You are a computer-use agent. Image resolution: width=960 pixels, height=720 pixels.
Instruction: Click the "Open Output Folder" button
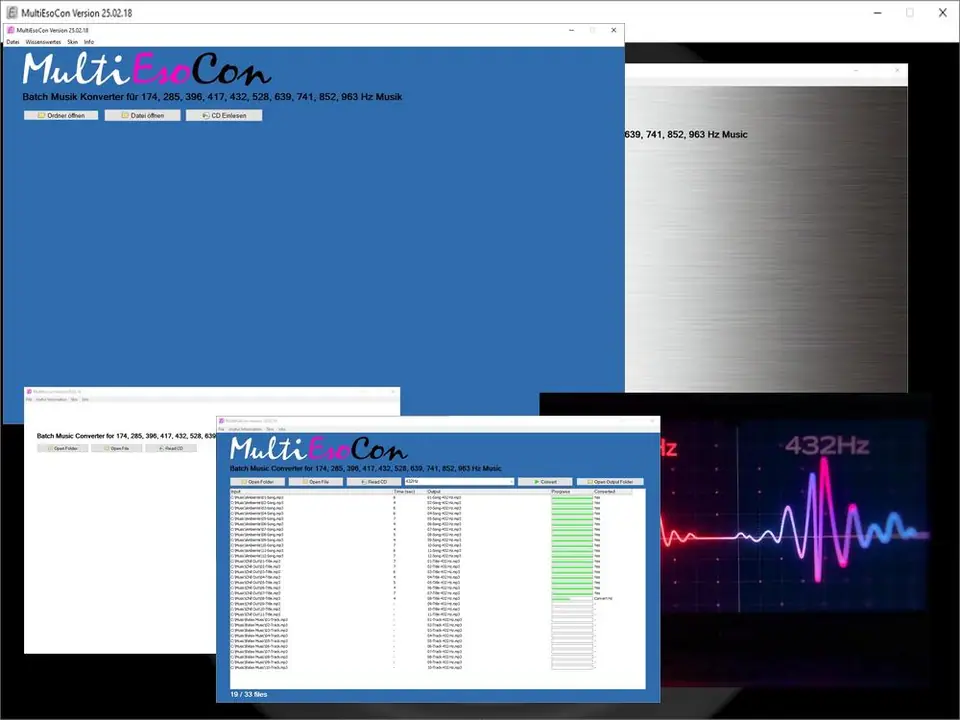(x=612, y=481)
